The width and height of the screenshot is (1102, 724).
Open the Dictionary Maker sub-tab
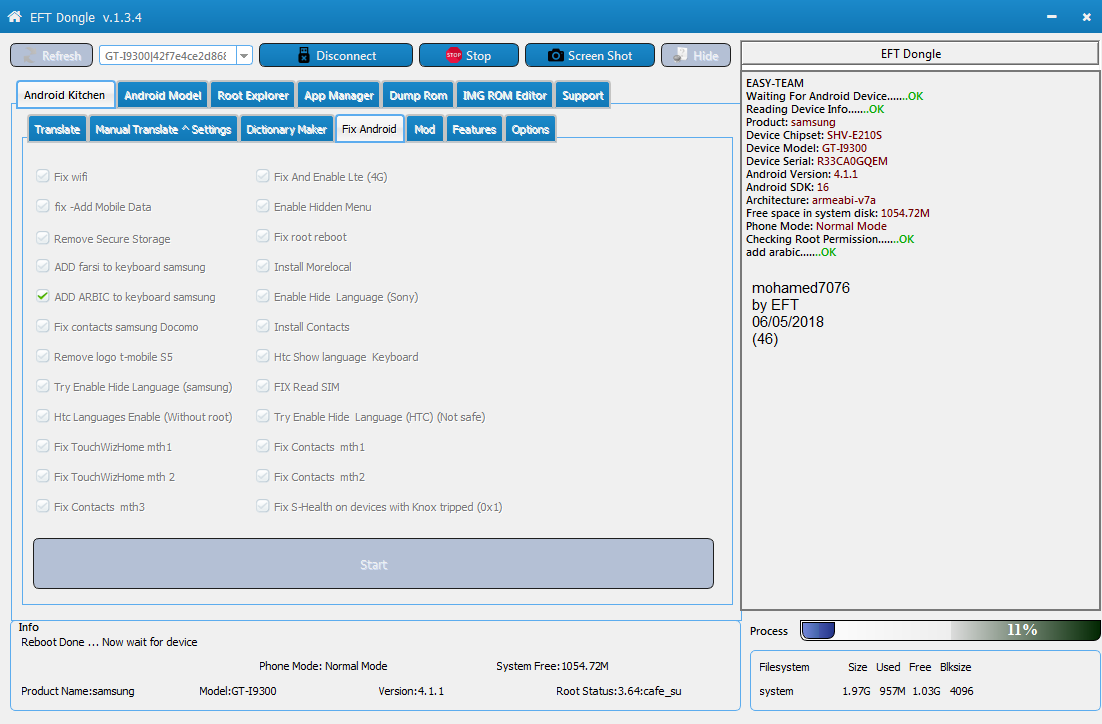tap(286, 129)
